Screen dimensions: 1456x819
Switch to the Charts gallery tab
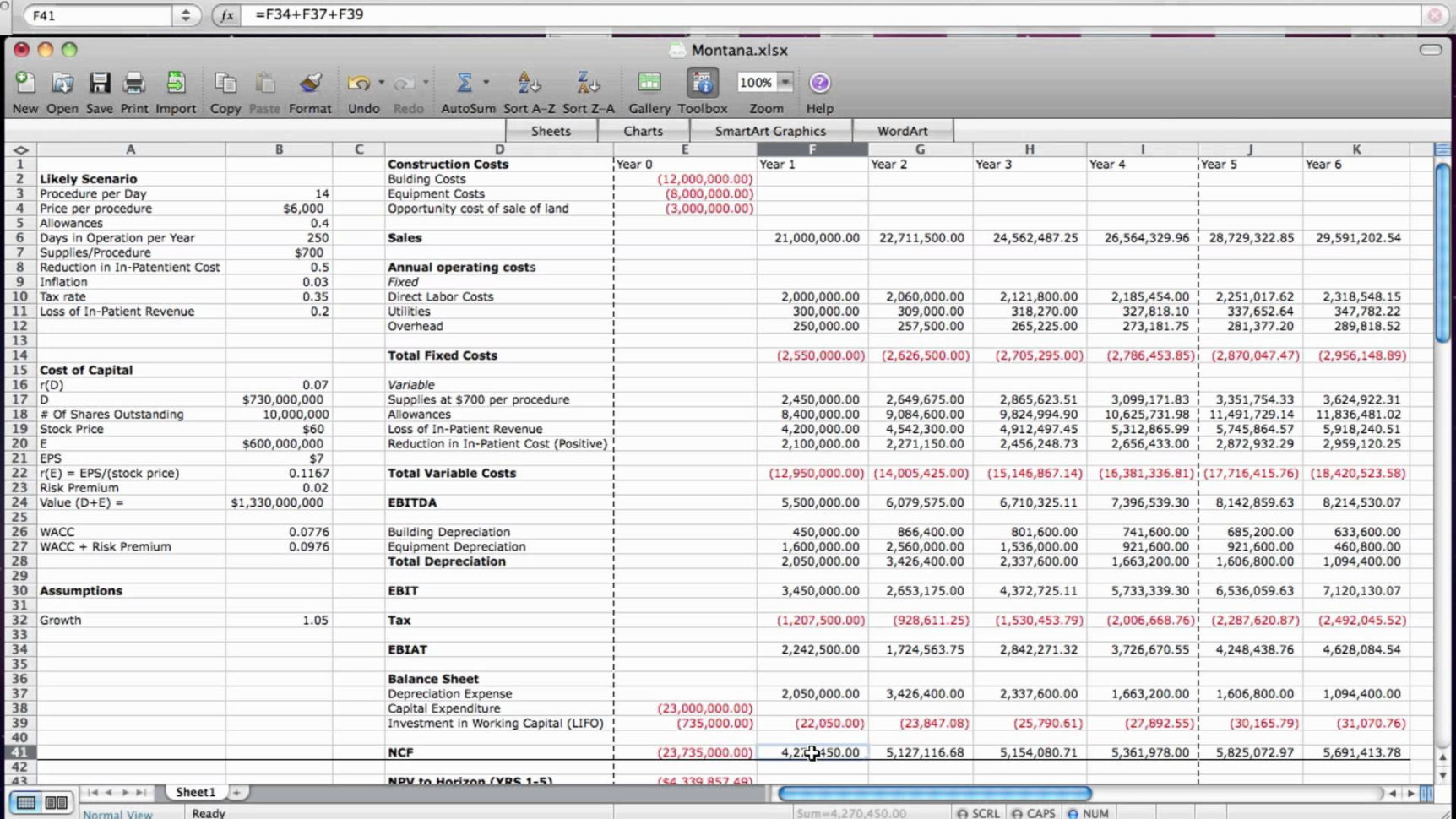coord(644,131)
